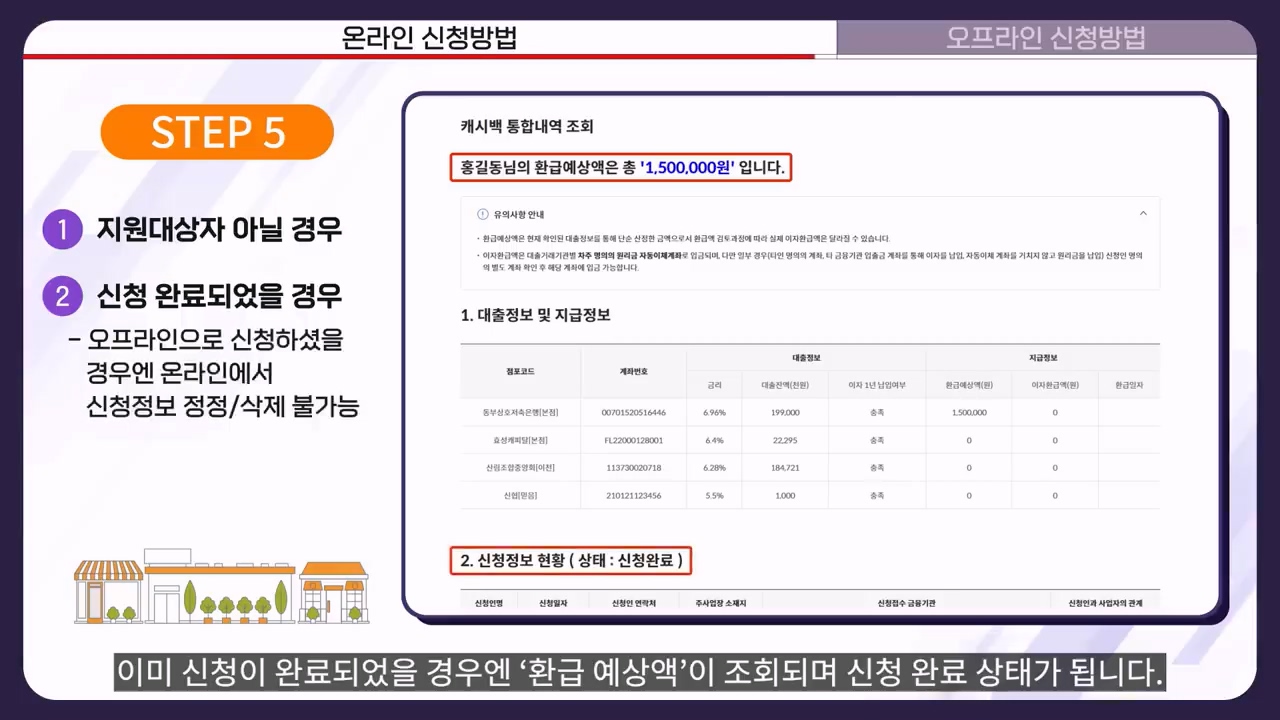The height and width of the screenshot is (720, 1280).
Task: Click the 계좌번호 column header cell
Action: (x=634, y=371)
